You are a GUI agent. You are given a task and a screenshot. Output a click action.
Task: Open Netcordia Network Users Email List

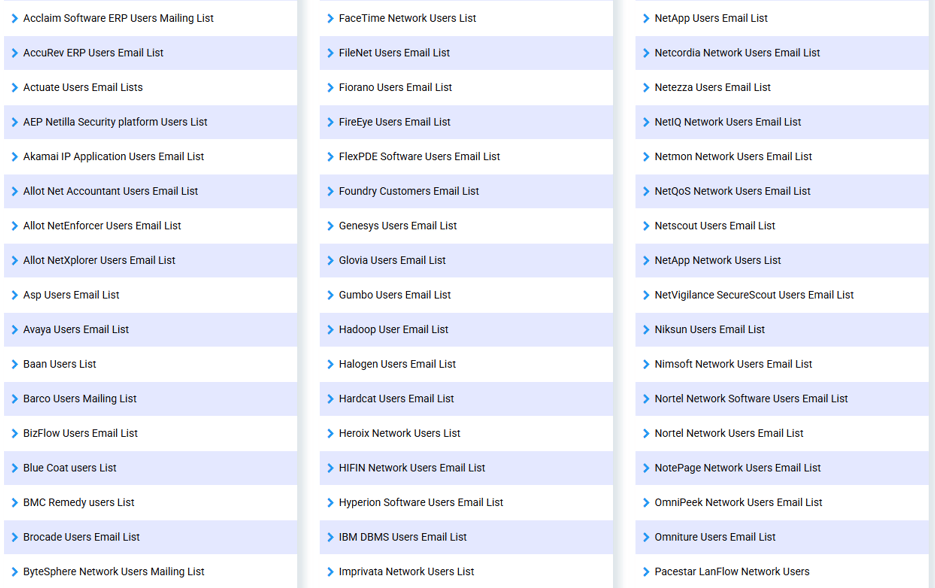pos(737,53)
